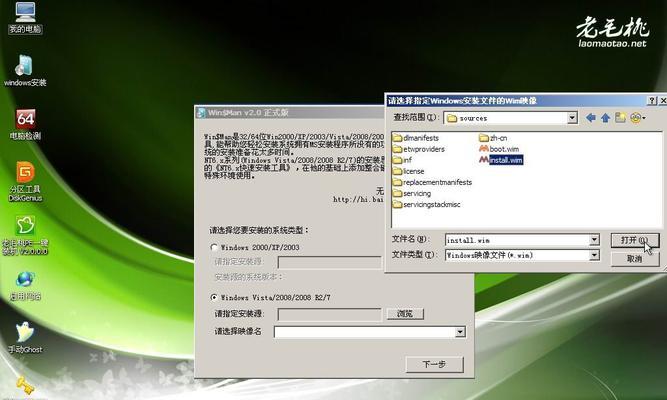Open the 手动Ghost desktop icon
The height and width of the screenshot is (400, 667).
[x=25, y=334]
